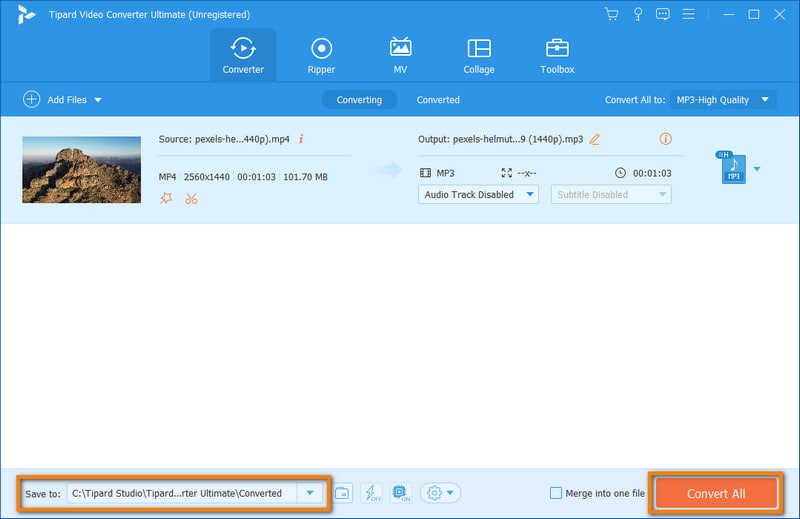Click the mountain video thumbnail
The height and width of the screenshot is (519, 800).
(82, 169)
